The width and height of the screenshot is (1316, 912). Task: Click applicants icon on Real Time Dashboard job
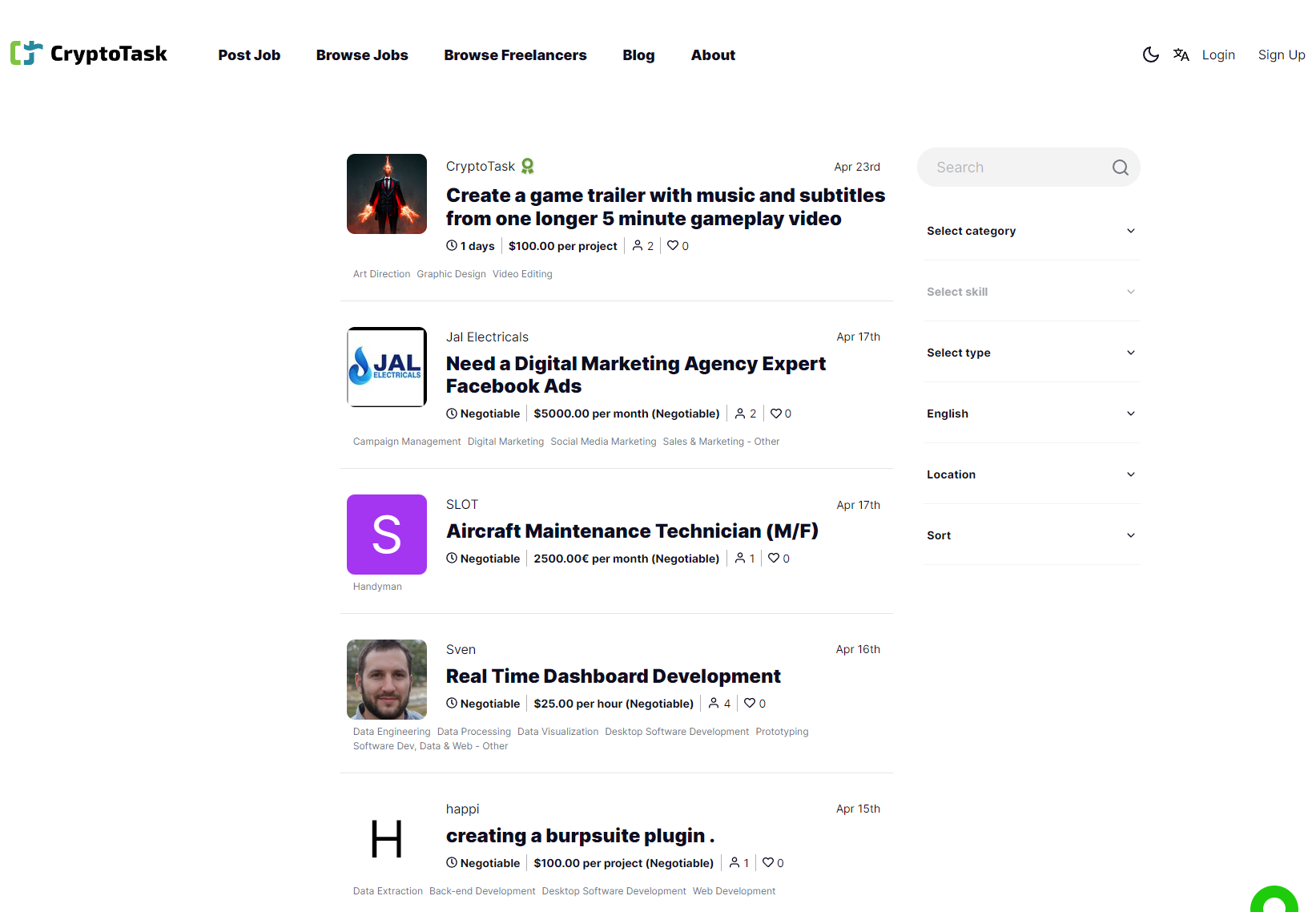(714, 703)
